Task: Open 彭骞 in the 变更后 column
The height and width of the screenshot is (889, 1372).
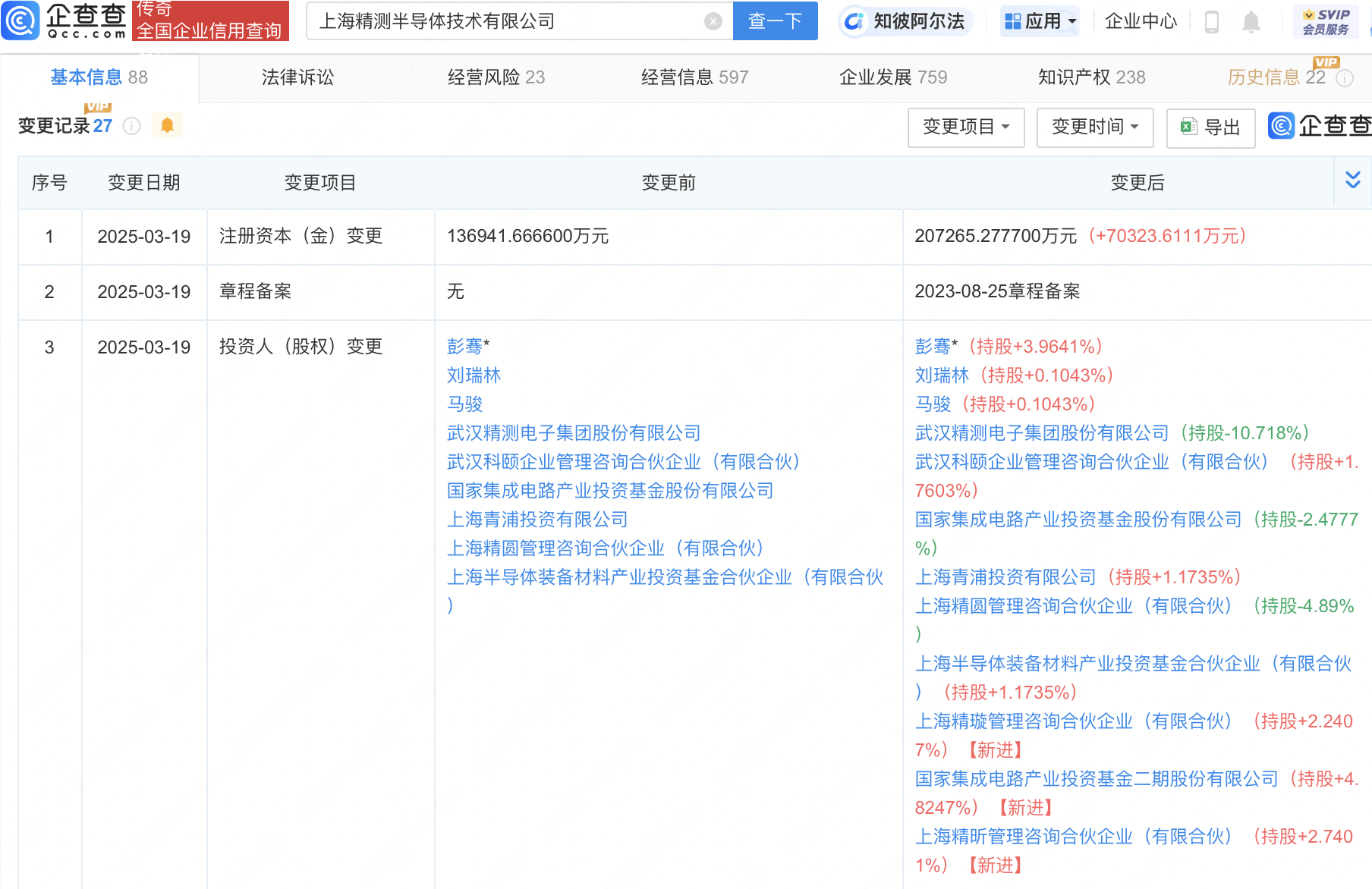Action: [x=933, y=347]
